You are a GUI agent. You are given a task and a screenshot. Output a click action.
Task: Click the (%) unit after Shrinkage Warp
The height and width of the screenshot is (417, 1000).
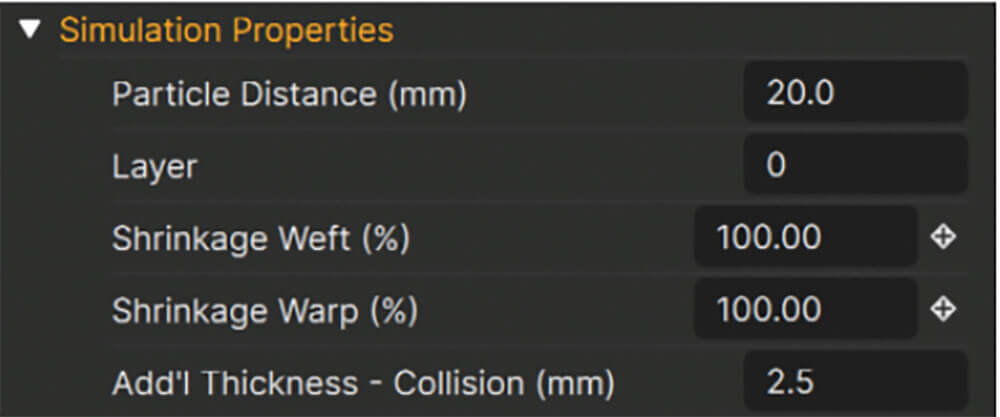393,312
